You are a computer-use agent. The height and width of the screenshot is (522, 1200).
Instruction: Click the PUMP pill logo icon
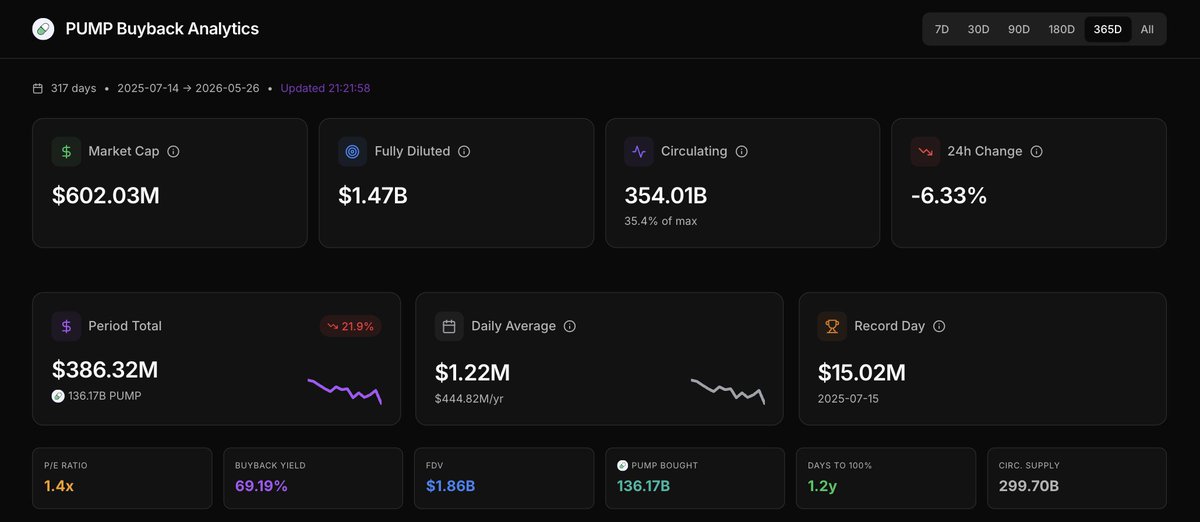(x=42, y=29)
